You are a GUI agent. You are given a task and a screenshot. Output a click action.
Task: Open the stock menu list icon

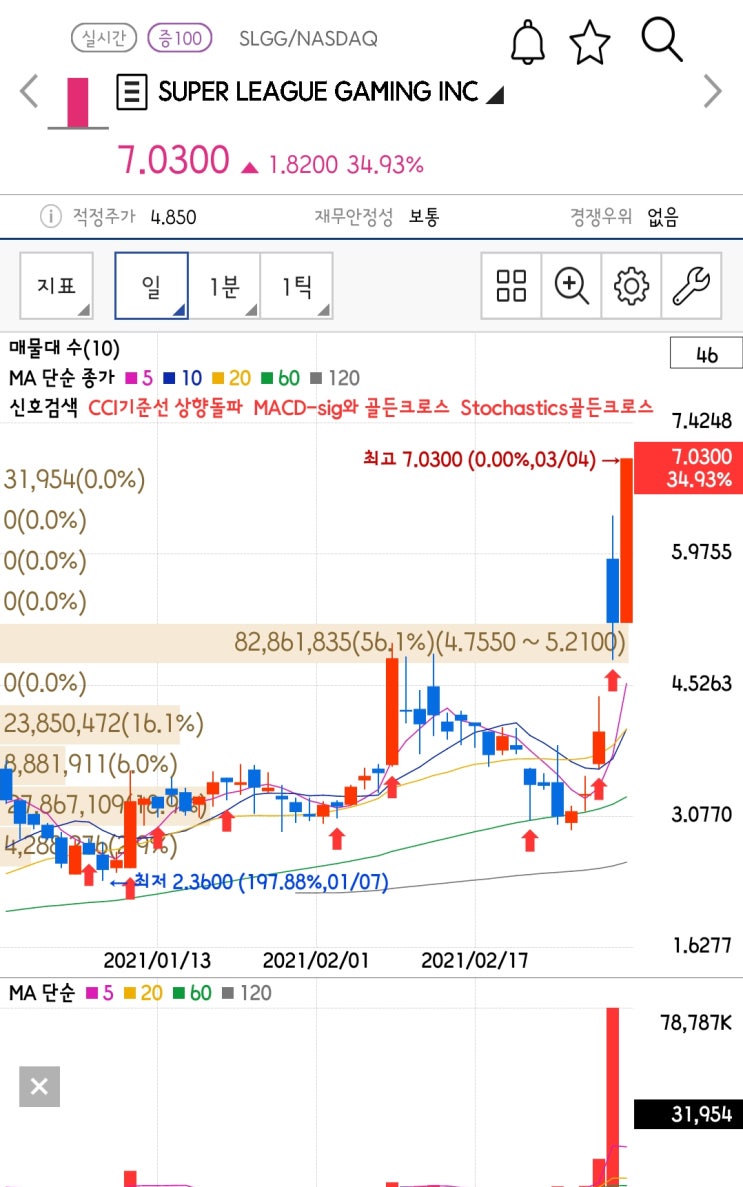[132, 92]
